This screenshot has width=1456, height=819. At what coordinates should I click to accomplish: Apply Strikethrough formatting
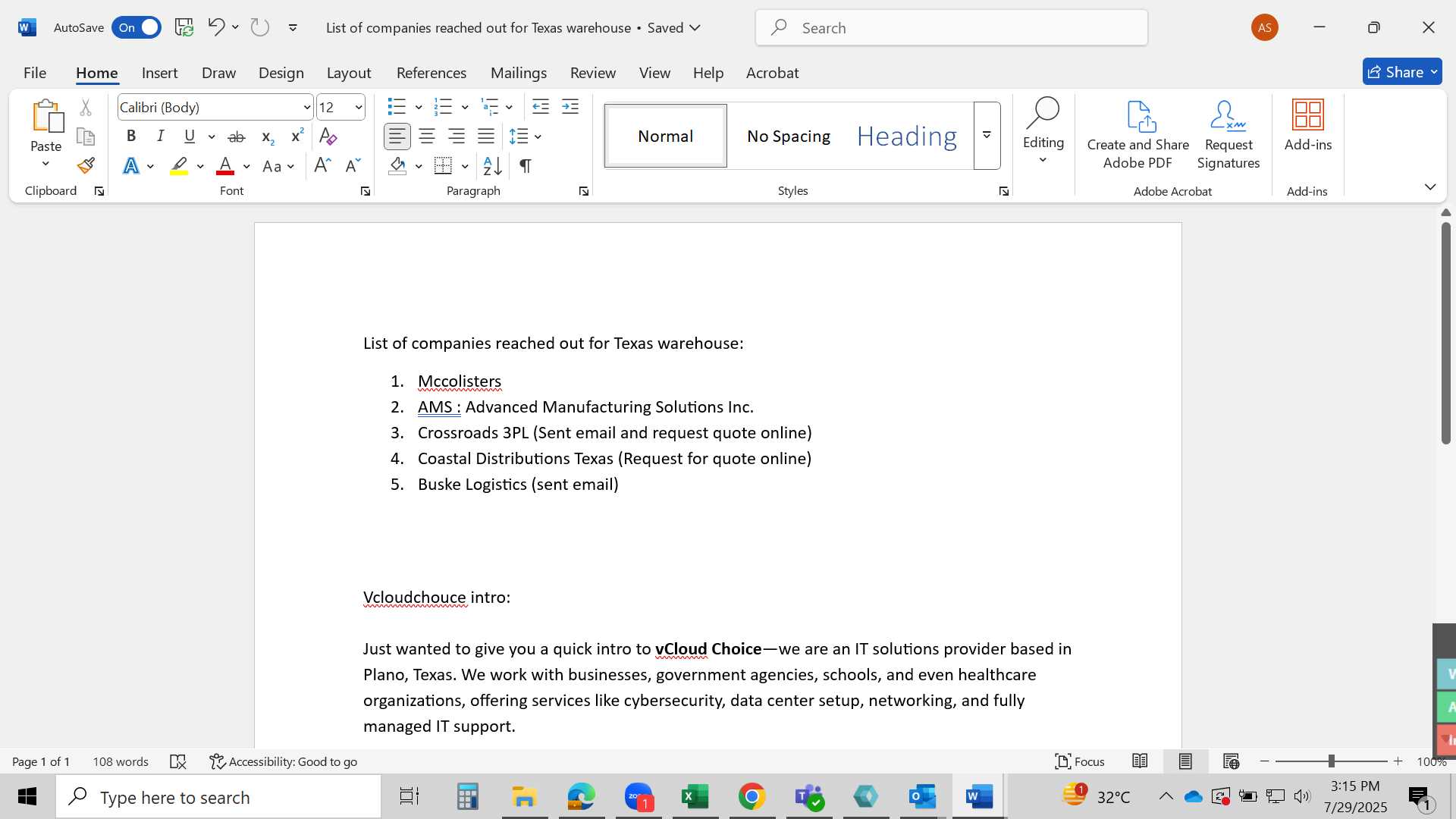click(x=237, y=136)
